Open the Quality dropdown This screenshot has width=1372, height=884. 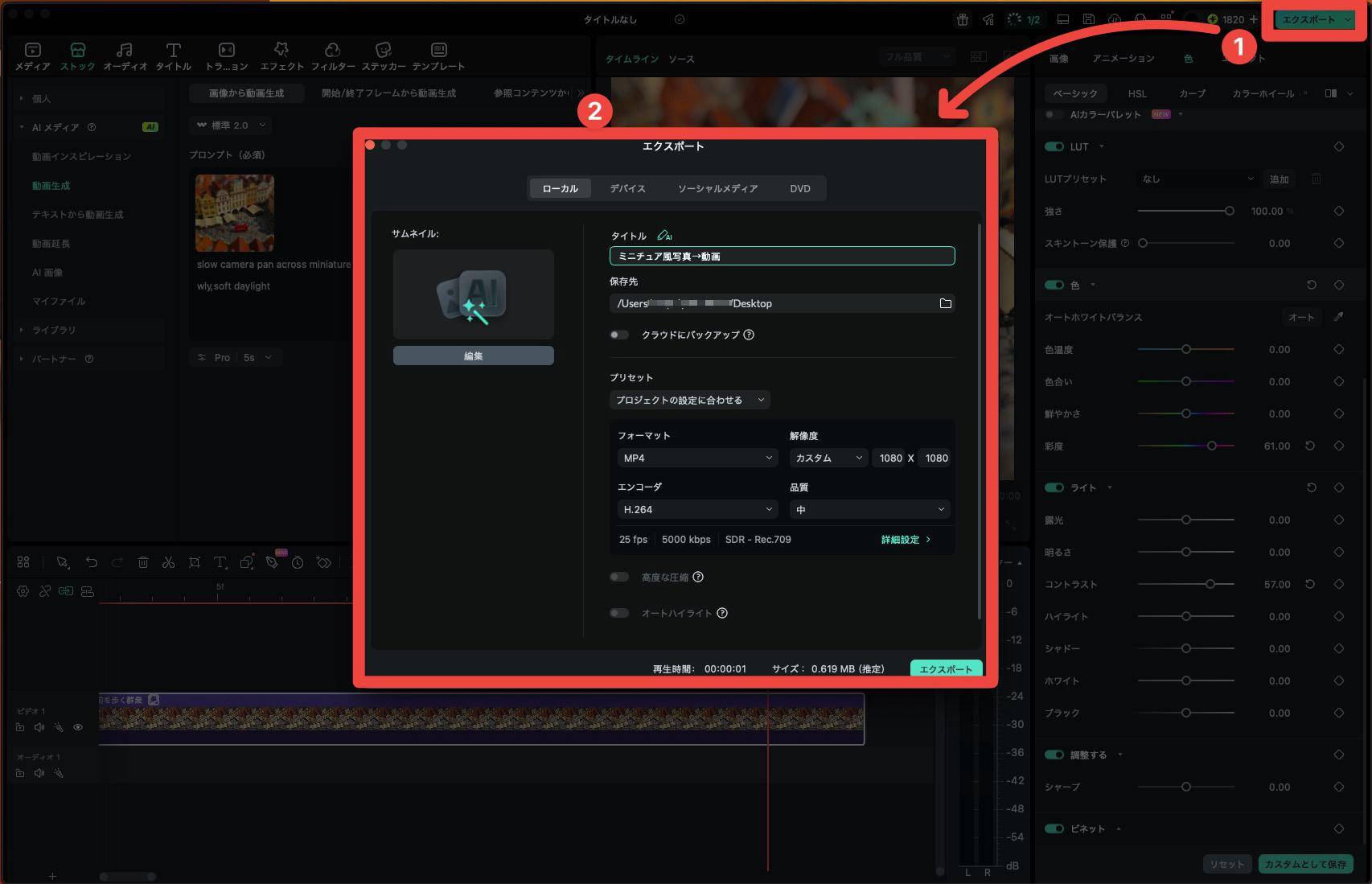click(x=870, y=509)
